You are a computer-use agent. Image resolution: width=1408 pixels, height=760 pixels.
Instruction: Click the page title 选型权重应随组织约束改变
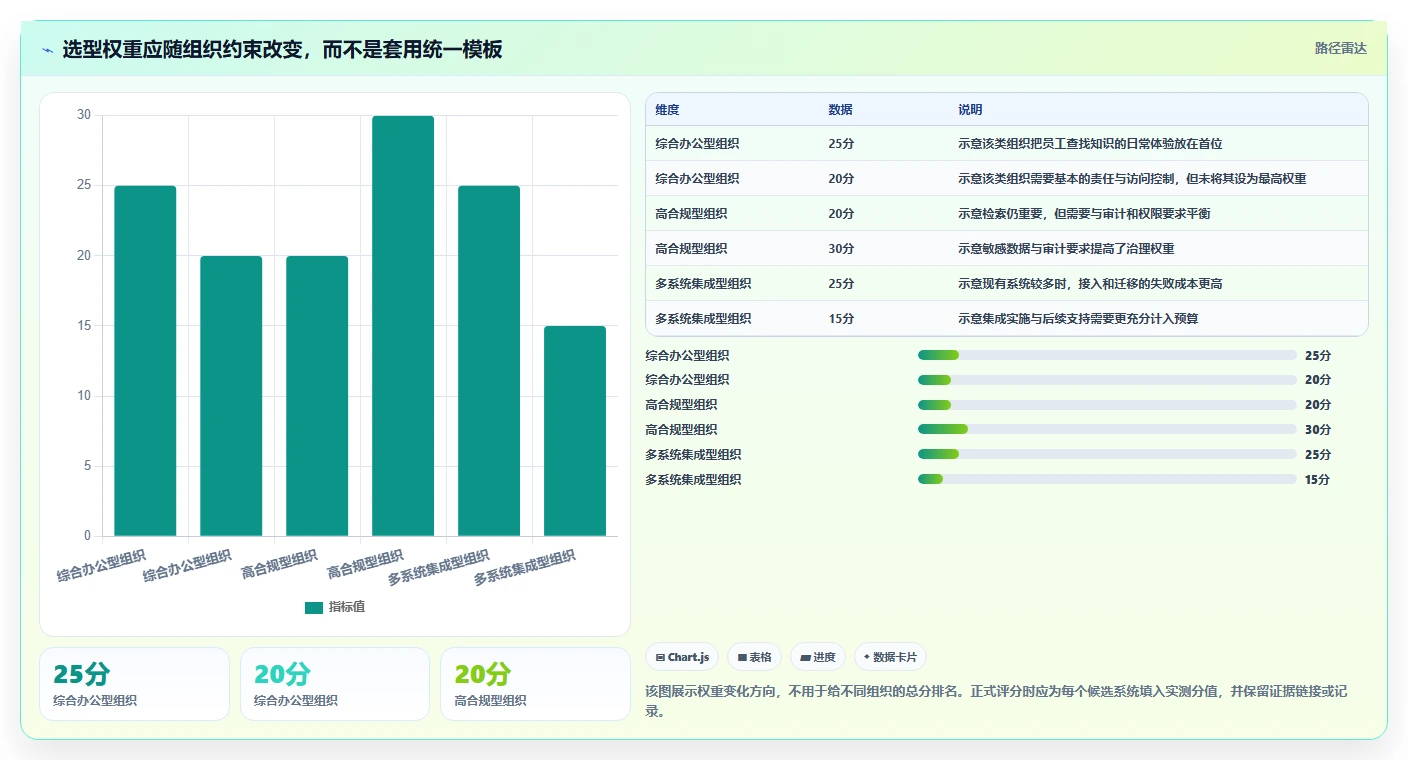[282, 49]
